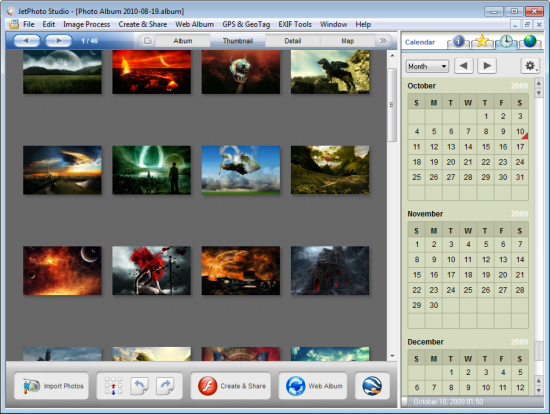Open the Favorites star panel tab

pos(482,41)
